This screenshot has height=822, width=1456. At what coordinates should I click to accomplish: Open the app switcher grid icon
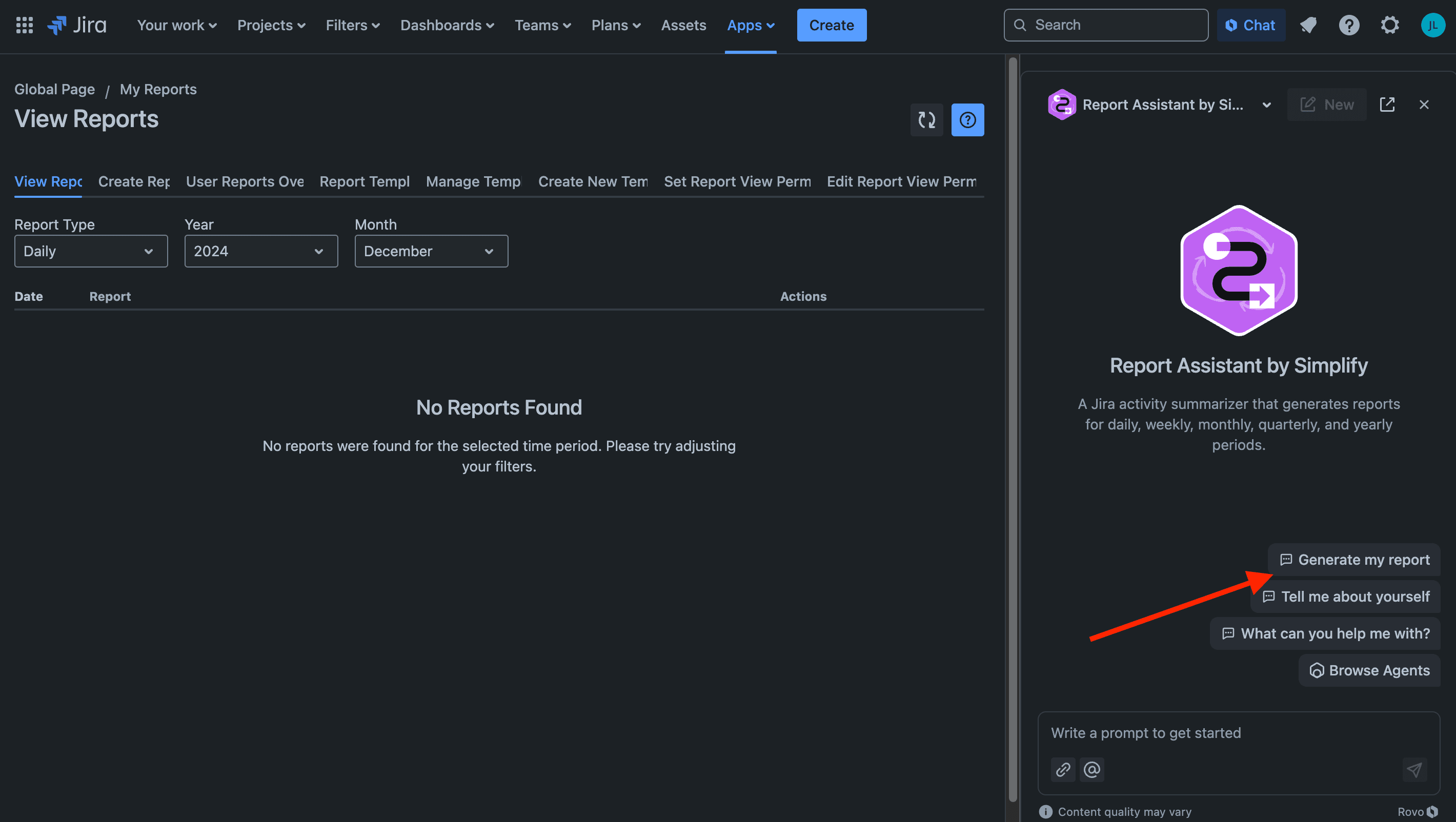click(24, 25)
